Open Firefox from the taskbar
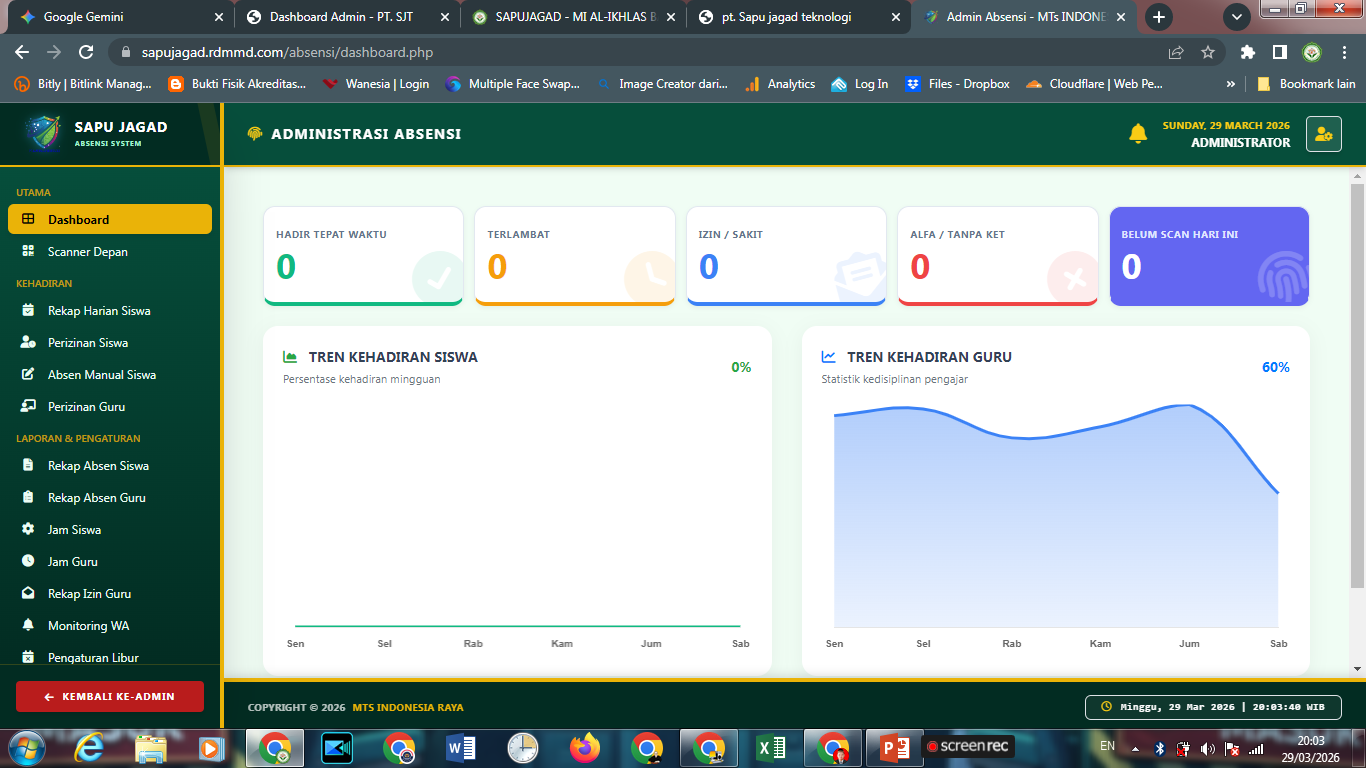 (585, 747)
